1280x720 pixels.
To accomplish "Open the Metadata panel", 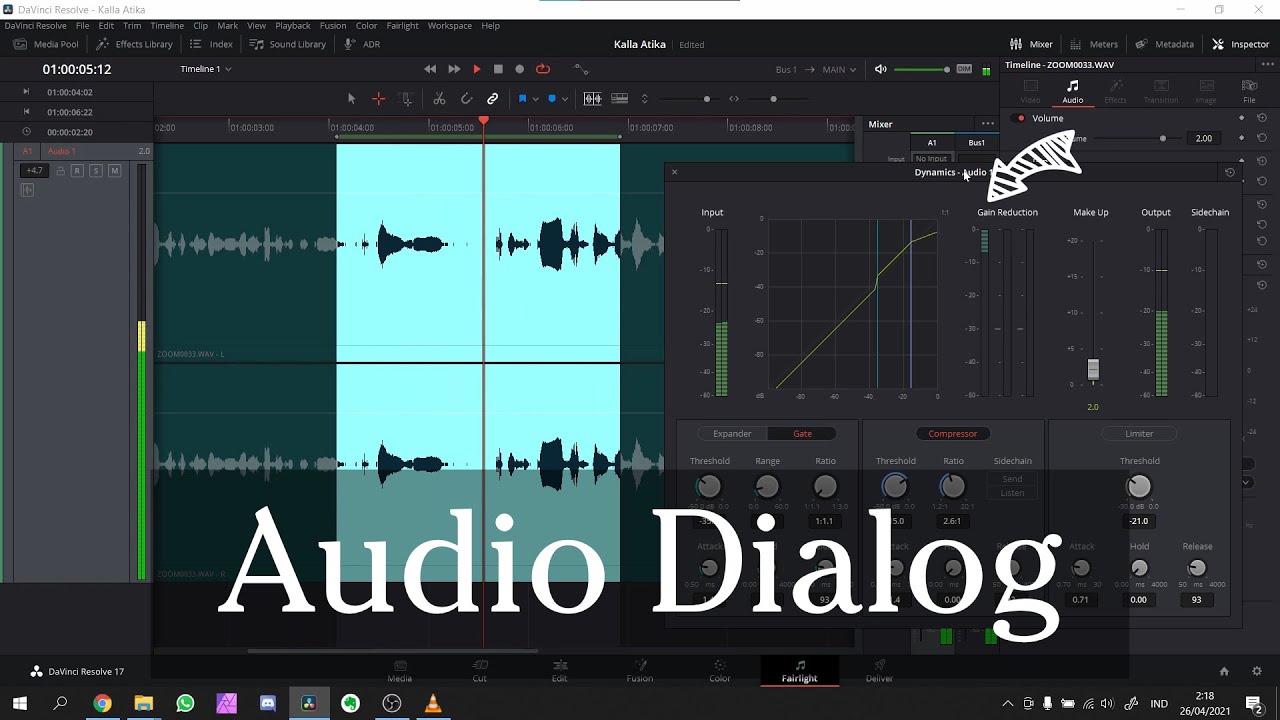I will 1164,44.
